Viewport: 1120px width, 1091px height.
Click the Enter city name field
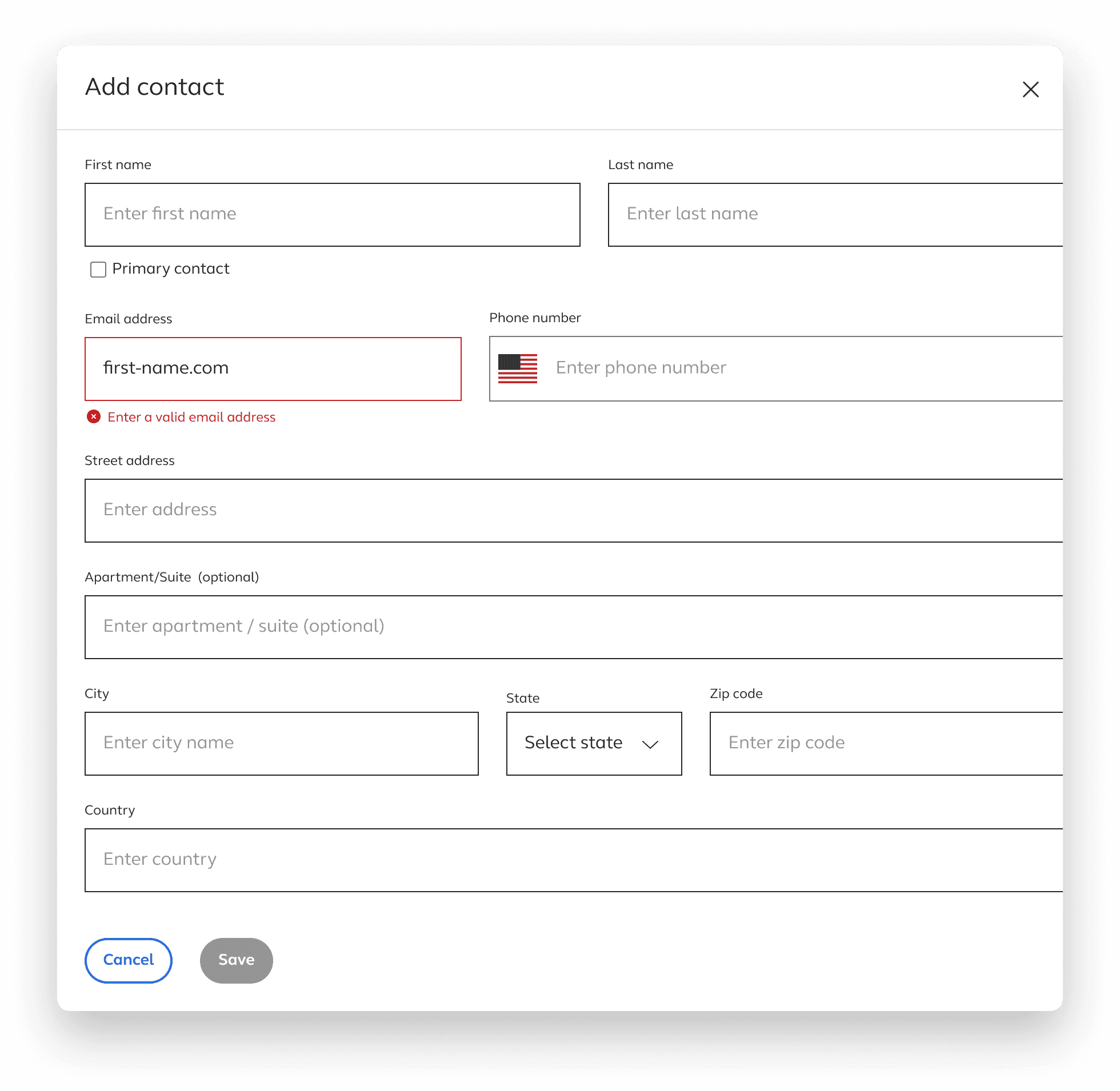tap(282, 743)
